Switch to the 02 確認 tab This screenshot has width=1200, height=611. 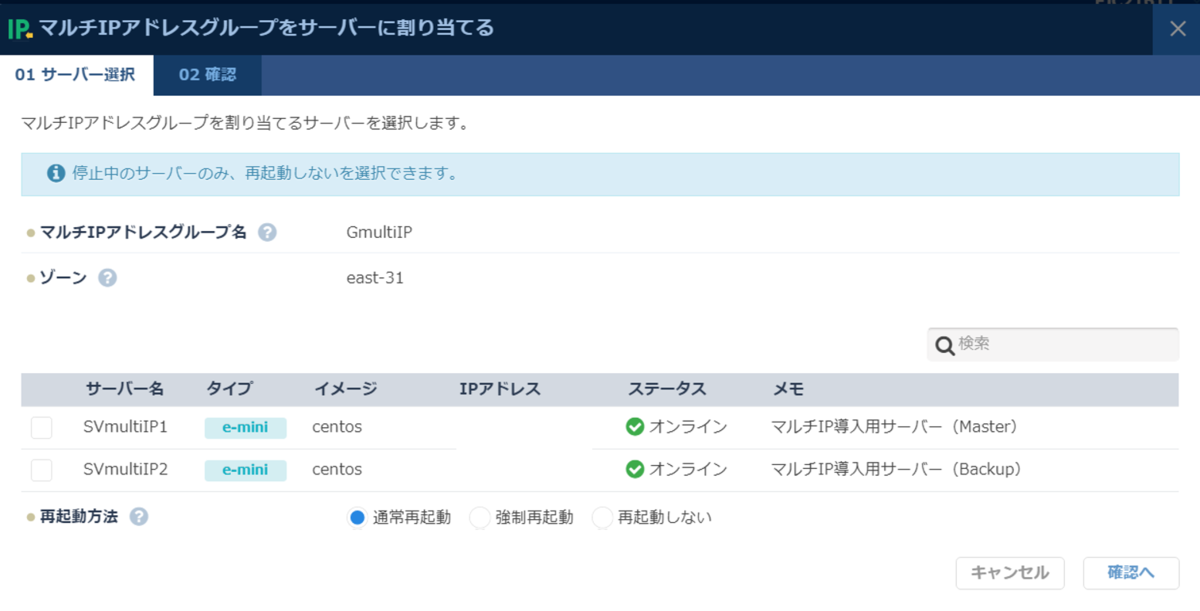208,75
